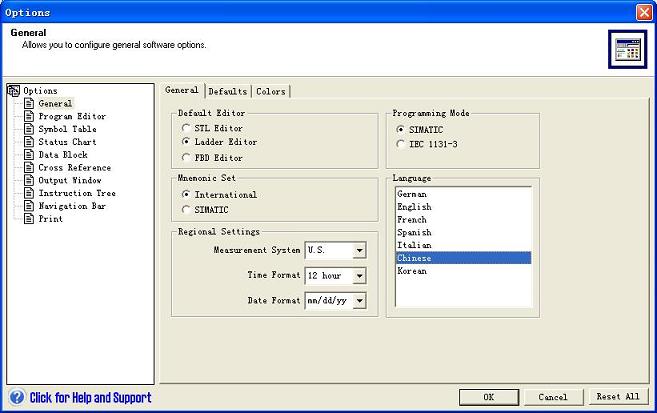Choose the FBD Editor option
This screenshot has height=413, width=657.
point(186,158)
